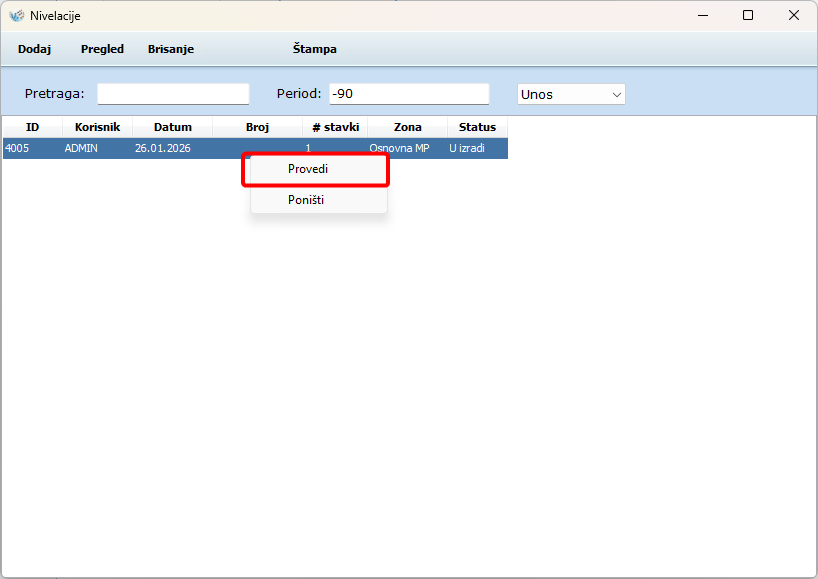The width and height of the screenshot is (818, 579).
Task: Expand the Unos dropdown
Action: click(571, 94)
